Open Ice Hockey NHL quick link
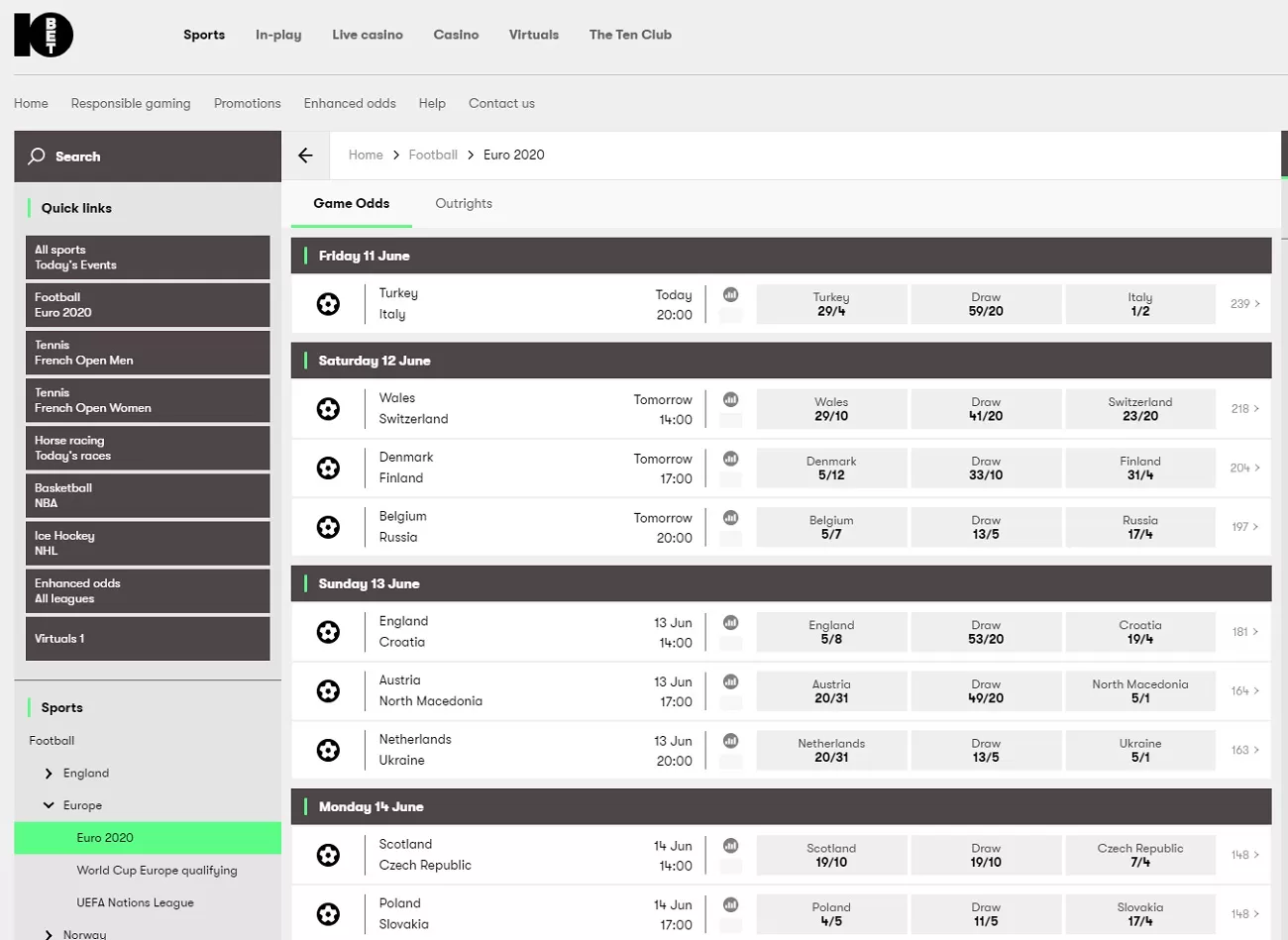 click(148, 543)
